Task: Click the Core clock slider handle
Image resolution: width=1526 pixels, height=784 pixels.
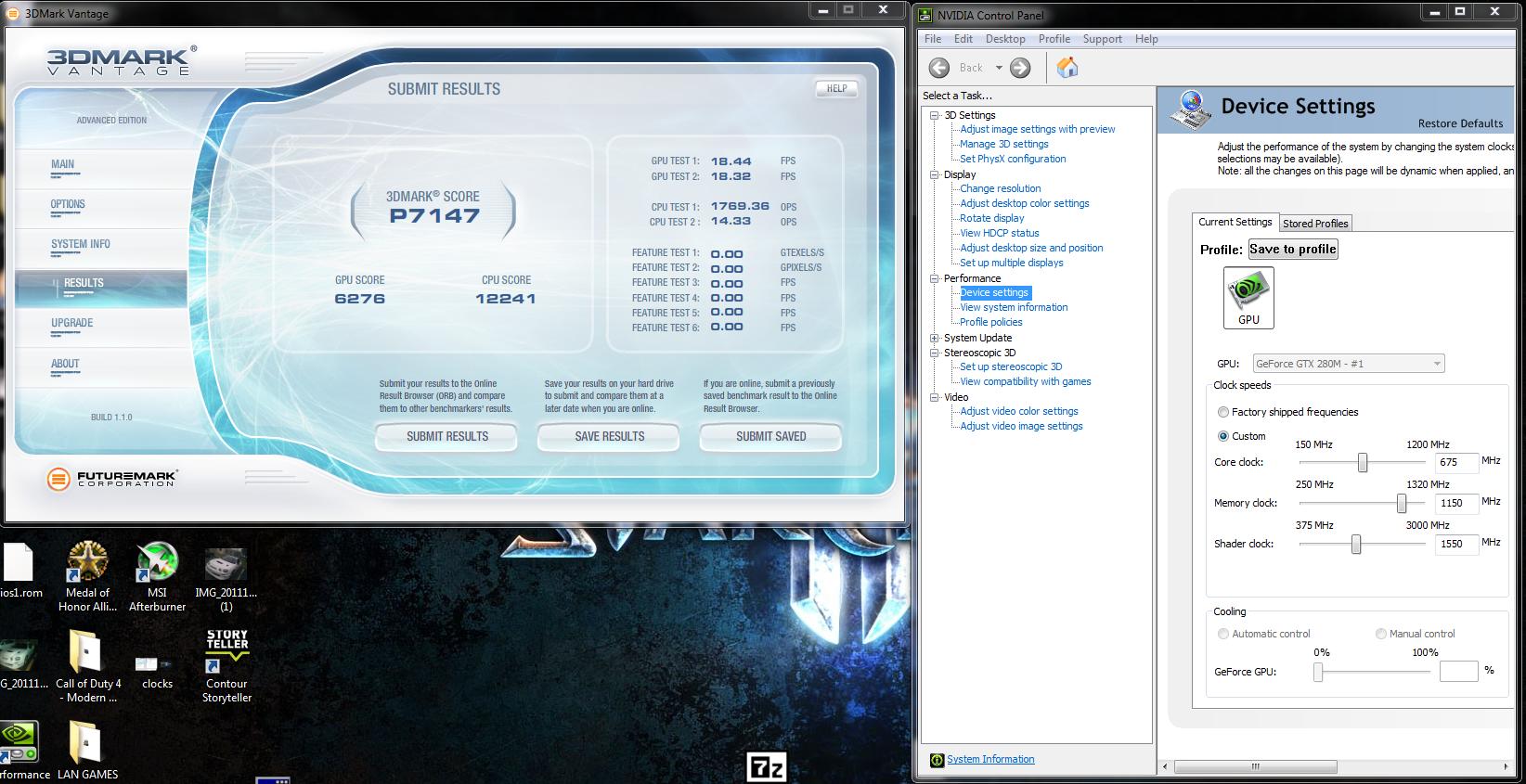Action: pos(1363,462)
